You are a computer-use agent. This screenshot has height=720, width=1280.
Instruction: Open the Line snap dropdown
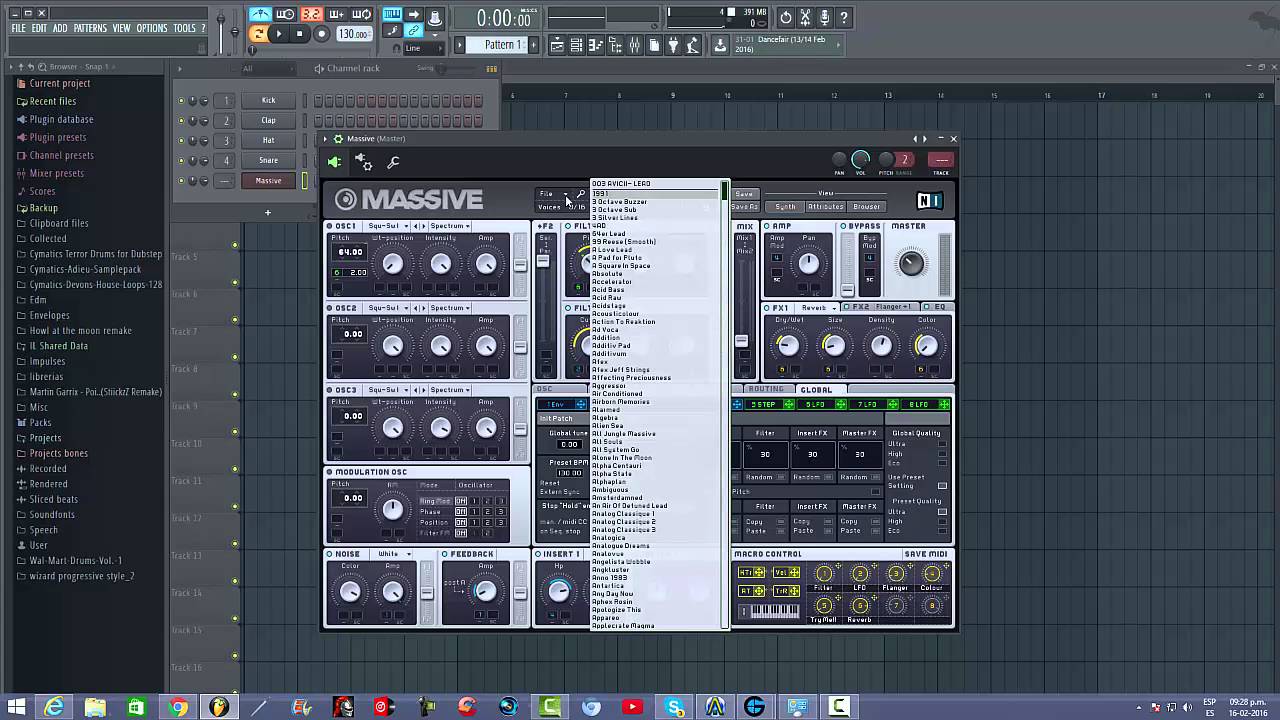pyautogui.click(x=423, y=48)
